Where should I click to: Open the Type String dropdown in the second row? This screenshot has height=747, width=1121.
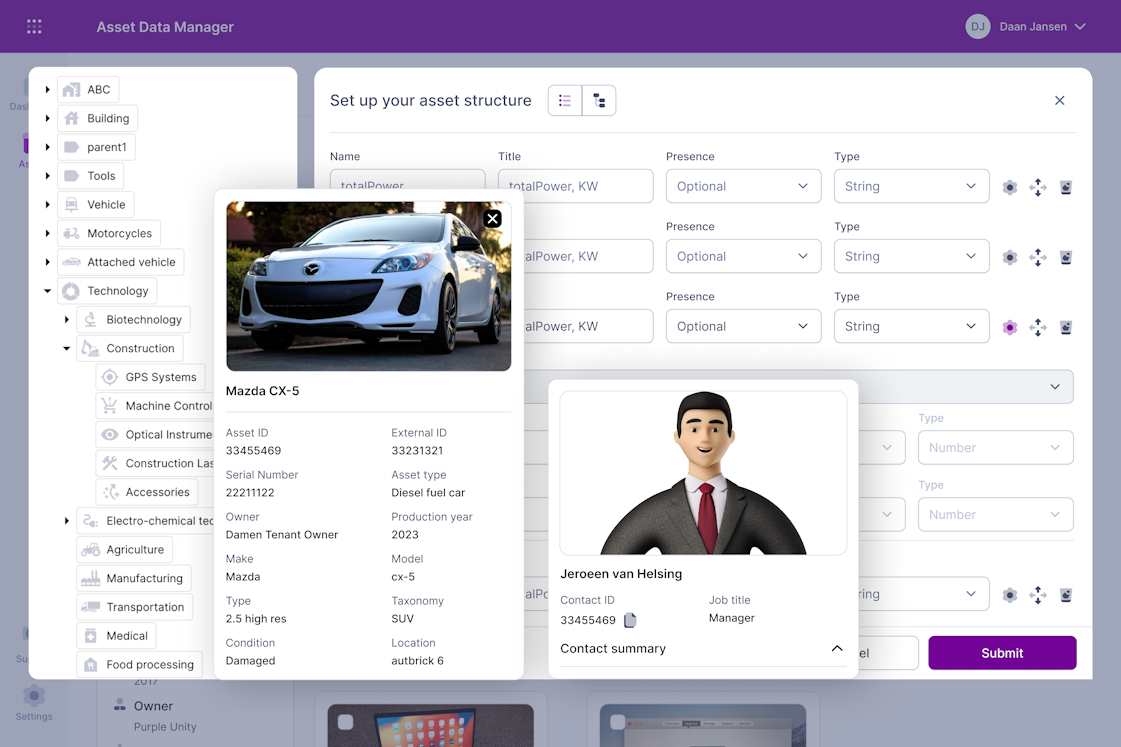912,256
